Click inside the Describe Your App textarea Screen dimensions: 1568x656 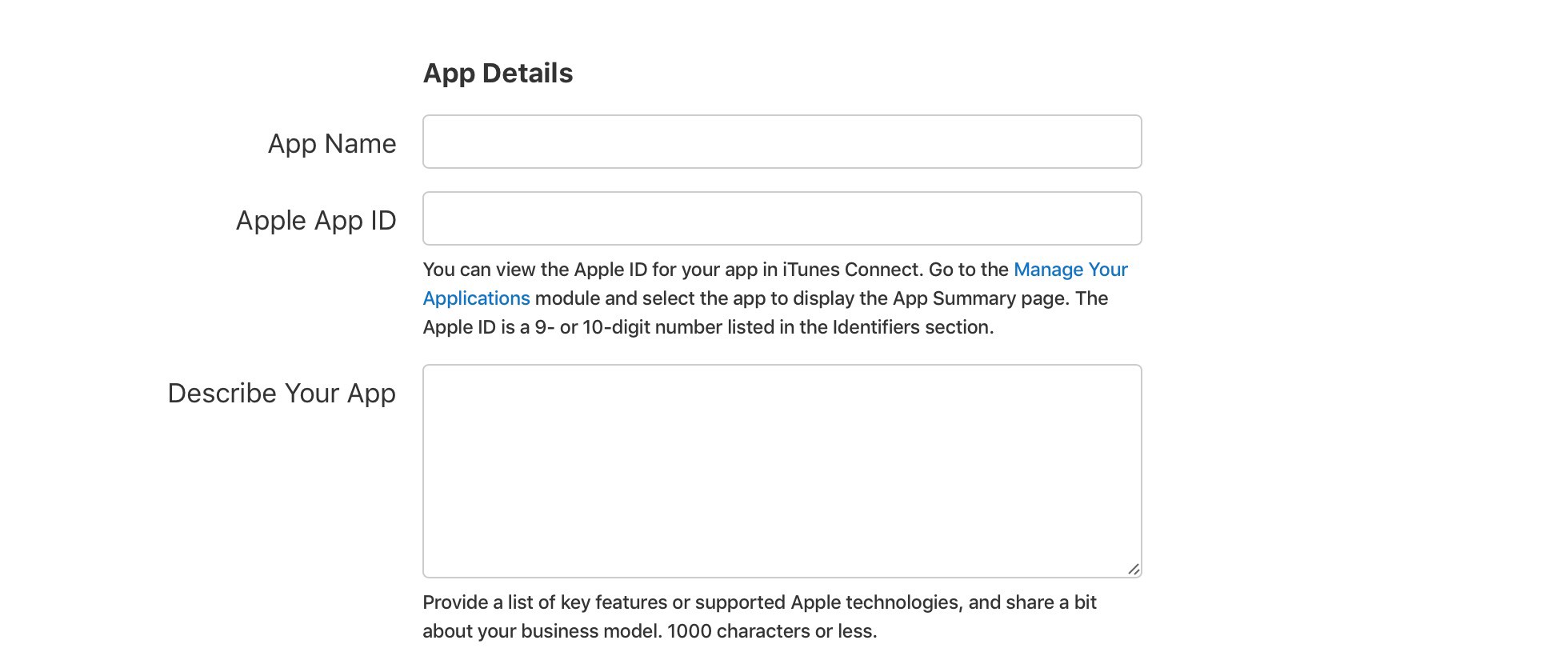pyautogui.click(x=782, y=470)
